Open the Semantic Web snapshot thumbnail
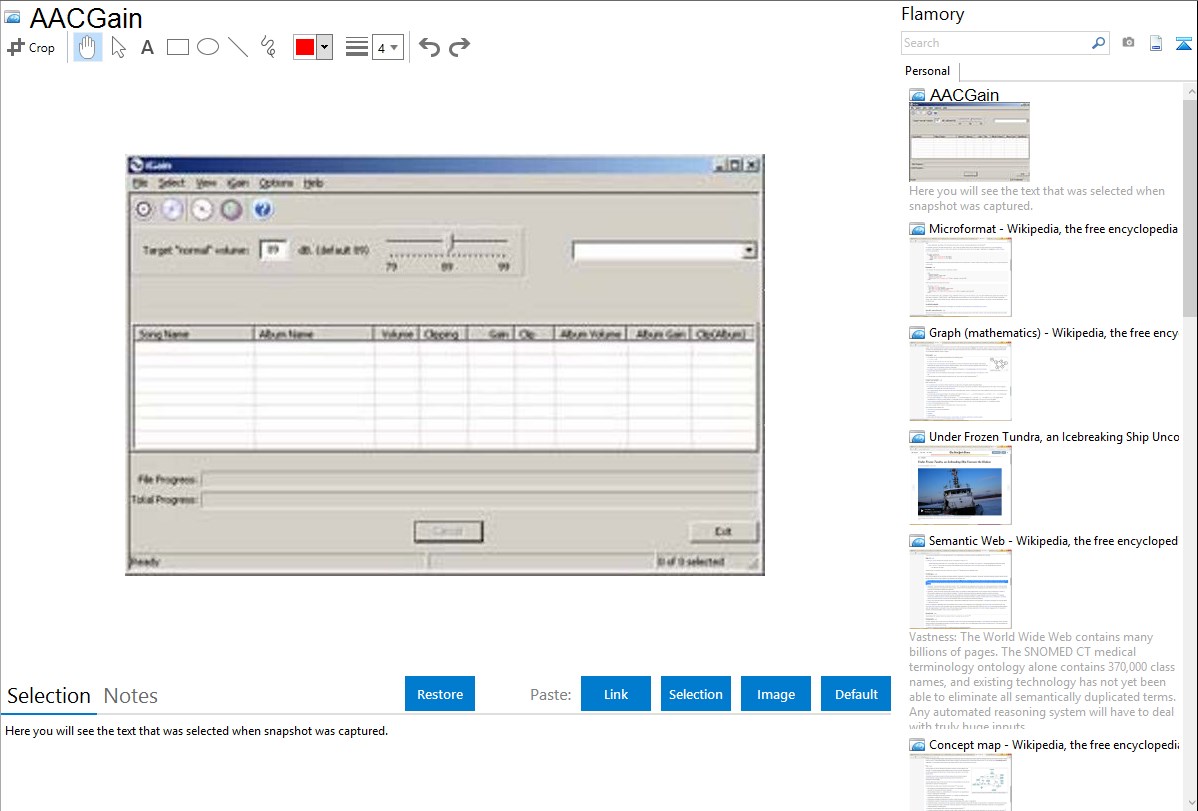 pos(960,589)
